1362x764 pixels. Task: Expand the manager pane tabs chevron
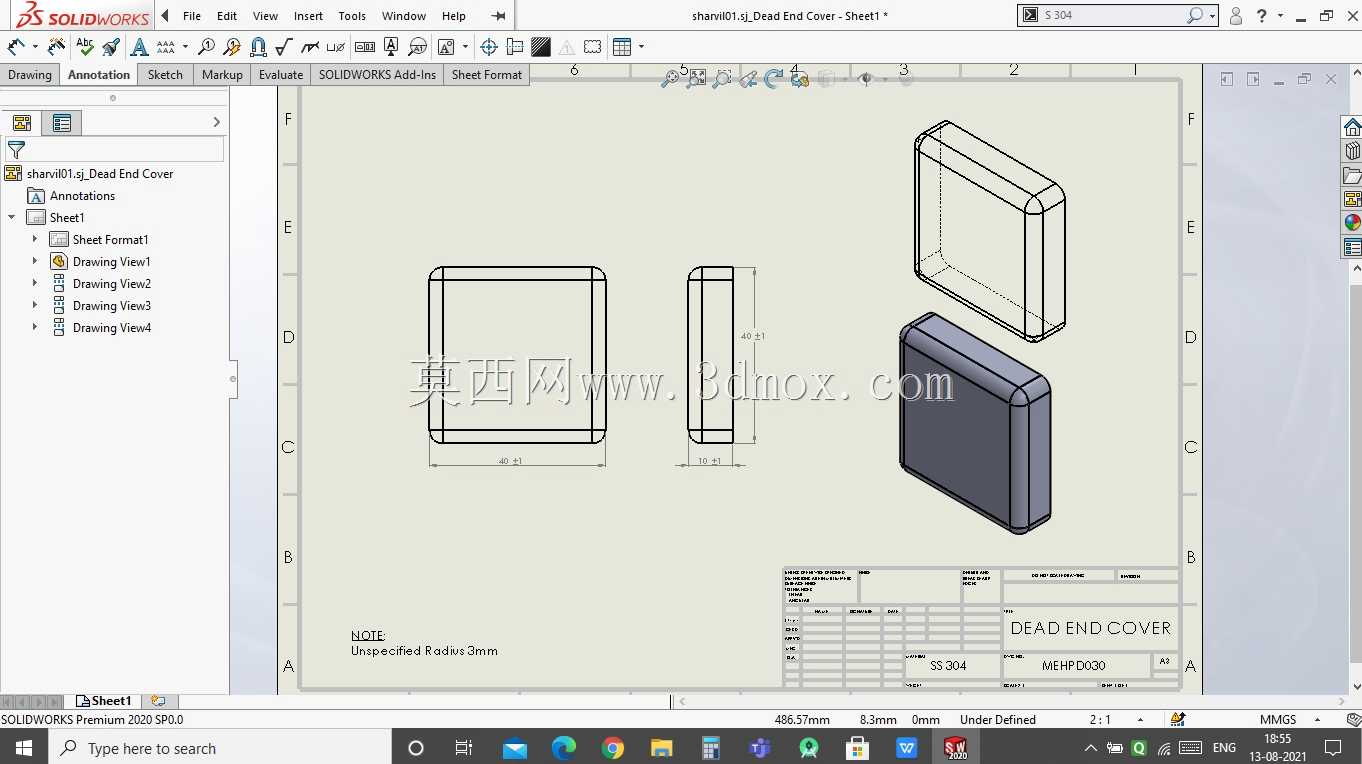tap(217, 122)
